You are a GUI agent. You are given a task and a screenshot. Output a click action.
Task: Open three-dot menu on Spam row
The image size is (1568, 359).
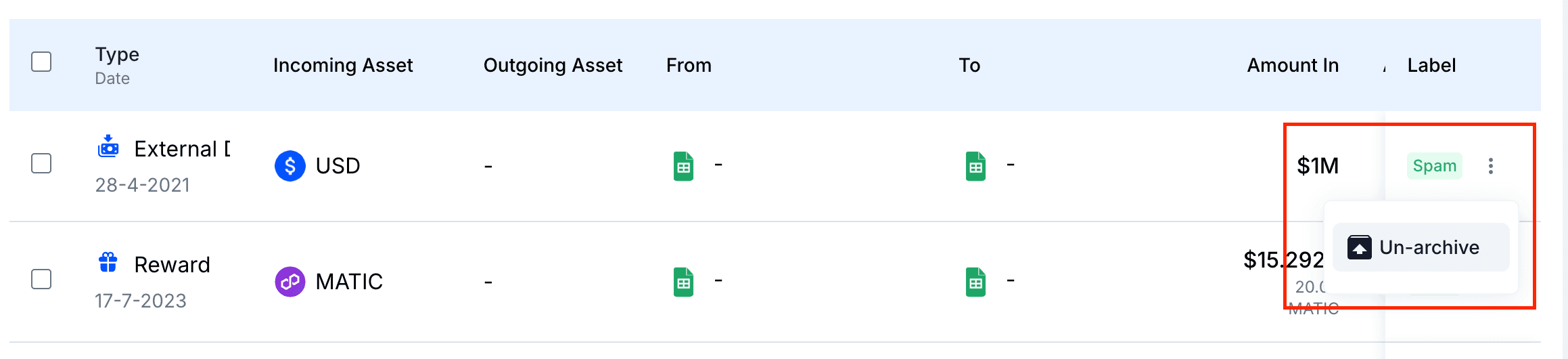click(1491, 166)
